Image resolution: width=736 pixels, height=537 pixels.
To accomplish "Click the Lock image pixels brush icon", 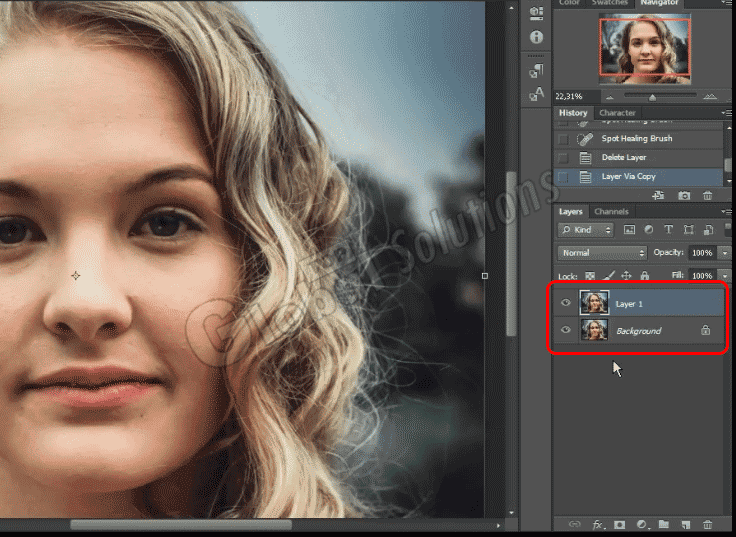I will [608, 276].
